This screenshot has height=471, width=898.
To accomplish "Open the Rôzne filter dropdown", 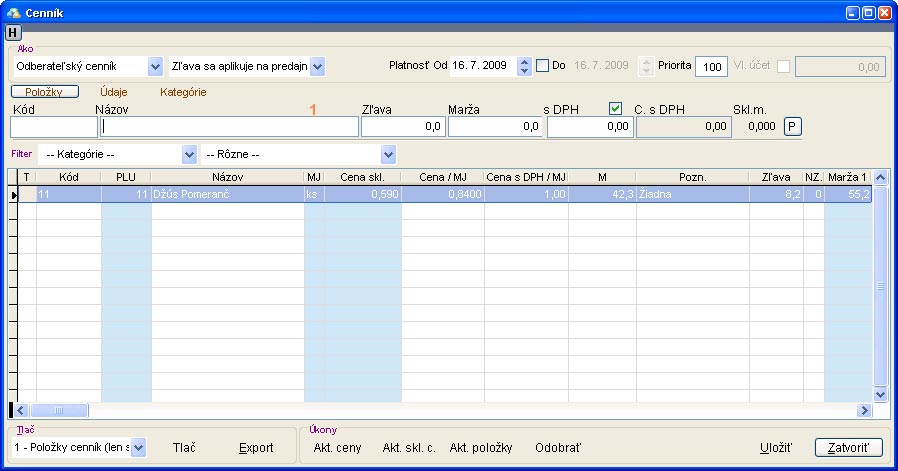I will (388, 154).
